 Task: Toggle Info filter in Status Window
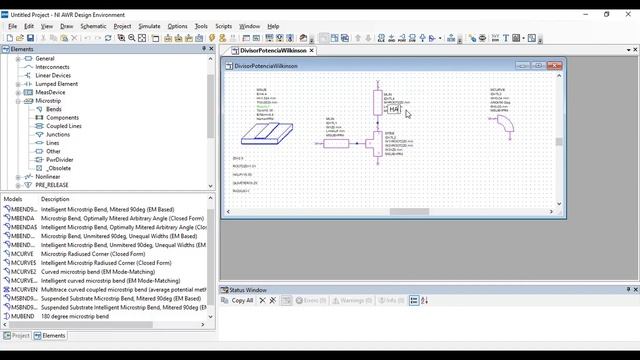pyautogui.click(x=391, y=300)
